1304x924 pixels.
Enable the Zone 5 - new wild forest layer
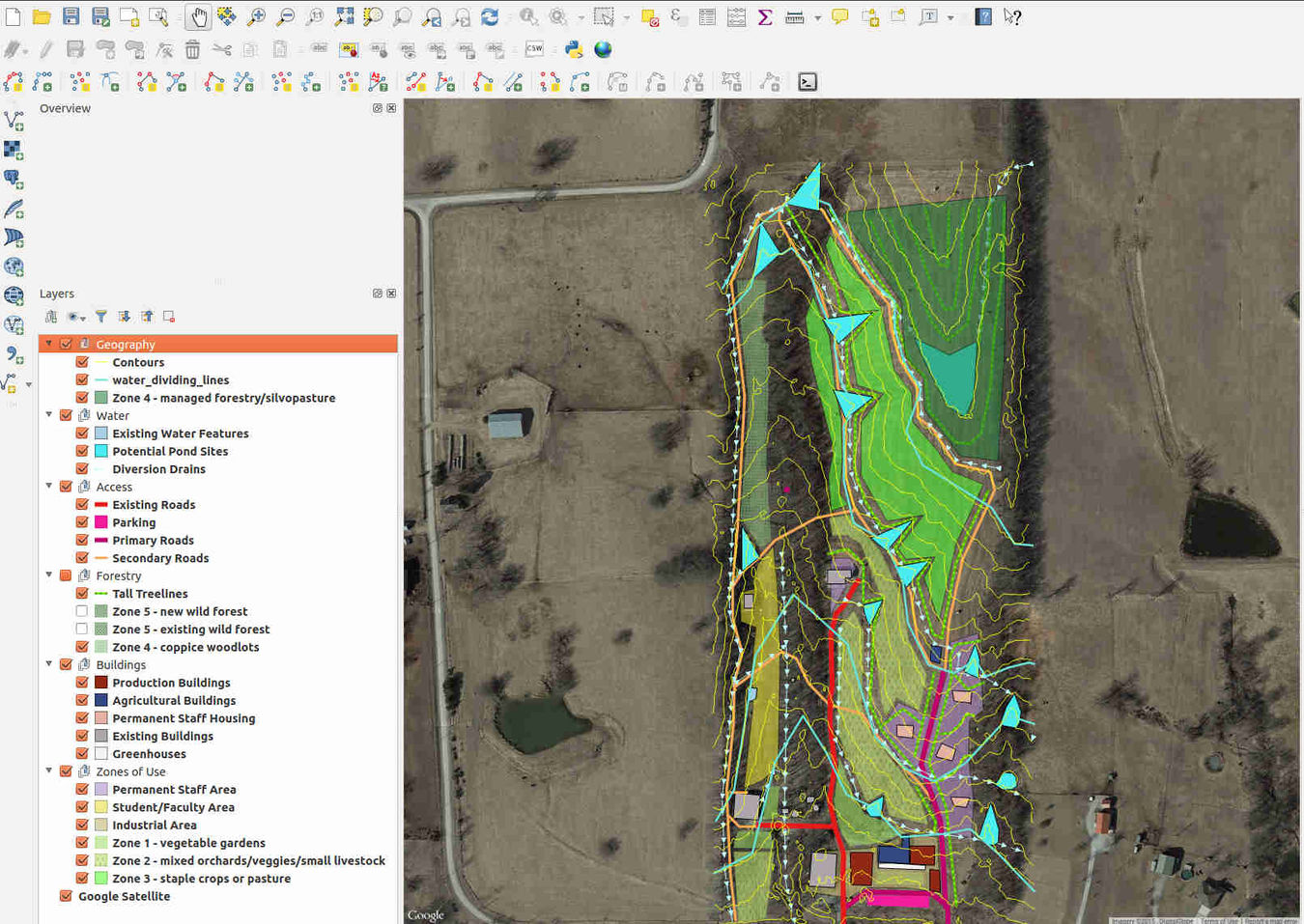(82, 610)
